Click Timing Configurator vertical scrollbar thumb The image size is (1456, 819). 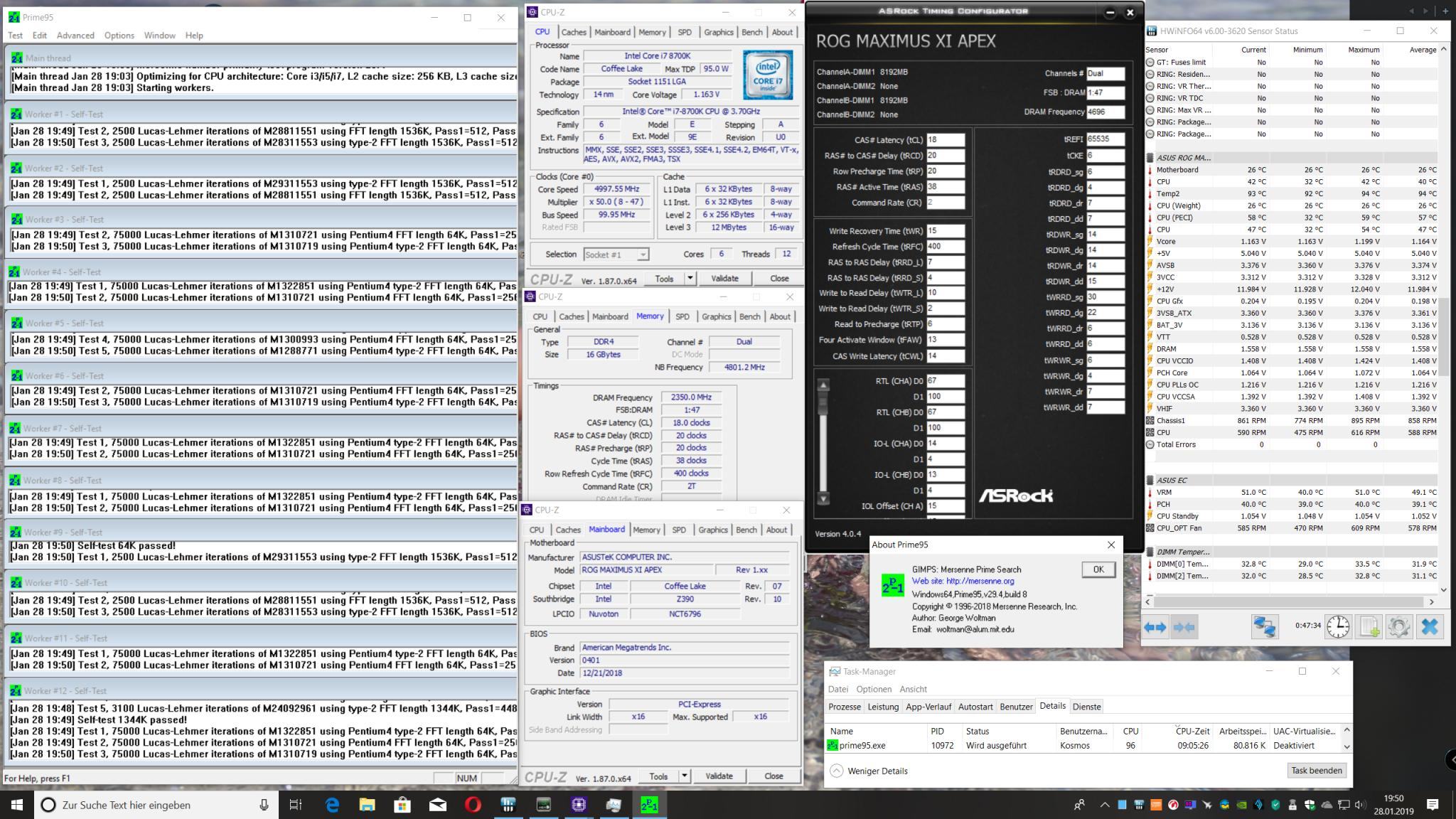[823, 404]
